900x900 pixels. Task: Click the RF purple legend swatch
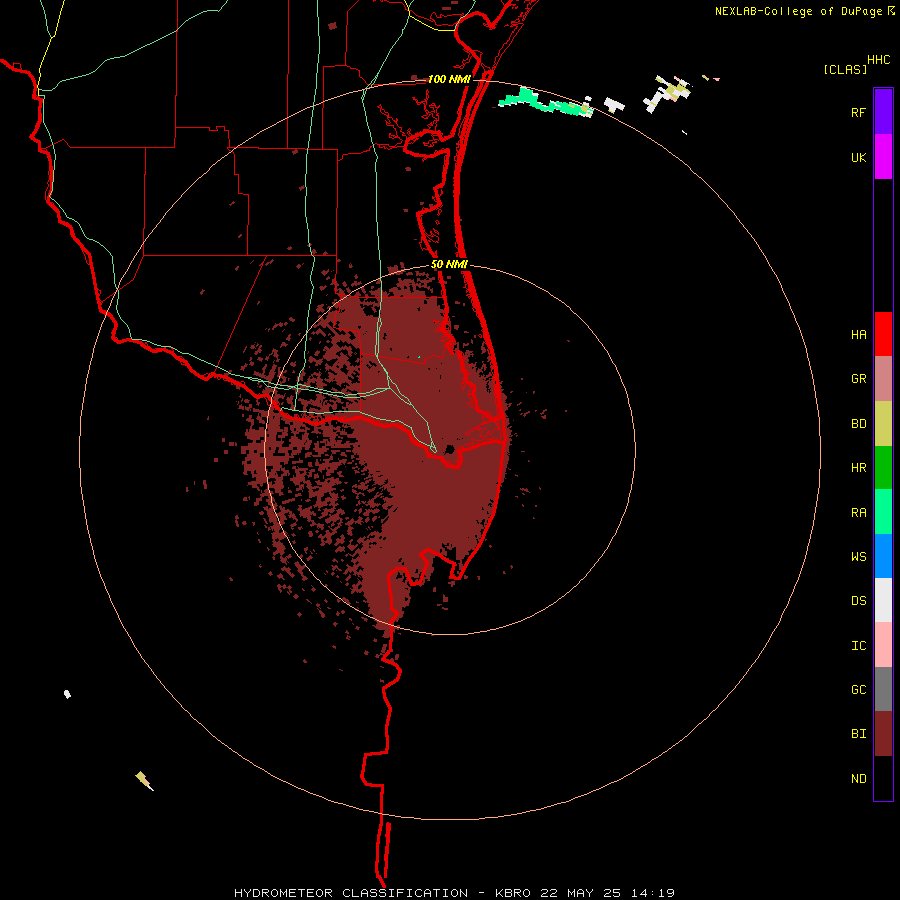883,112
